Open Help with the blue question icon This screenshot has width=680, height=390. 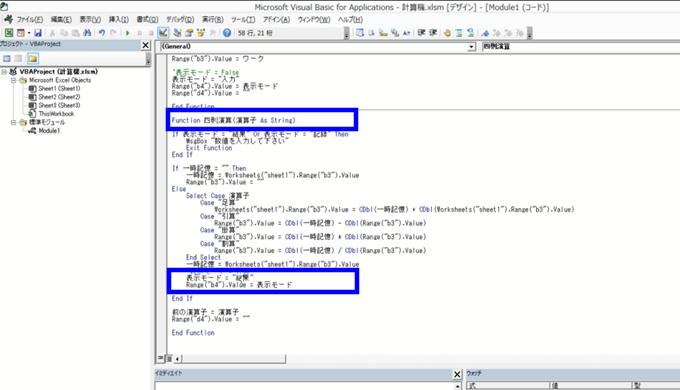pos(226,33)
